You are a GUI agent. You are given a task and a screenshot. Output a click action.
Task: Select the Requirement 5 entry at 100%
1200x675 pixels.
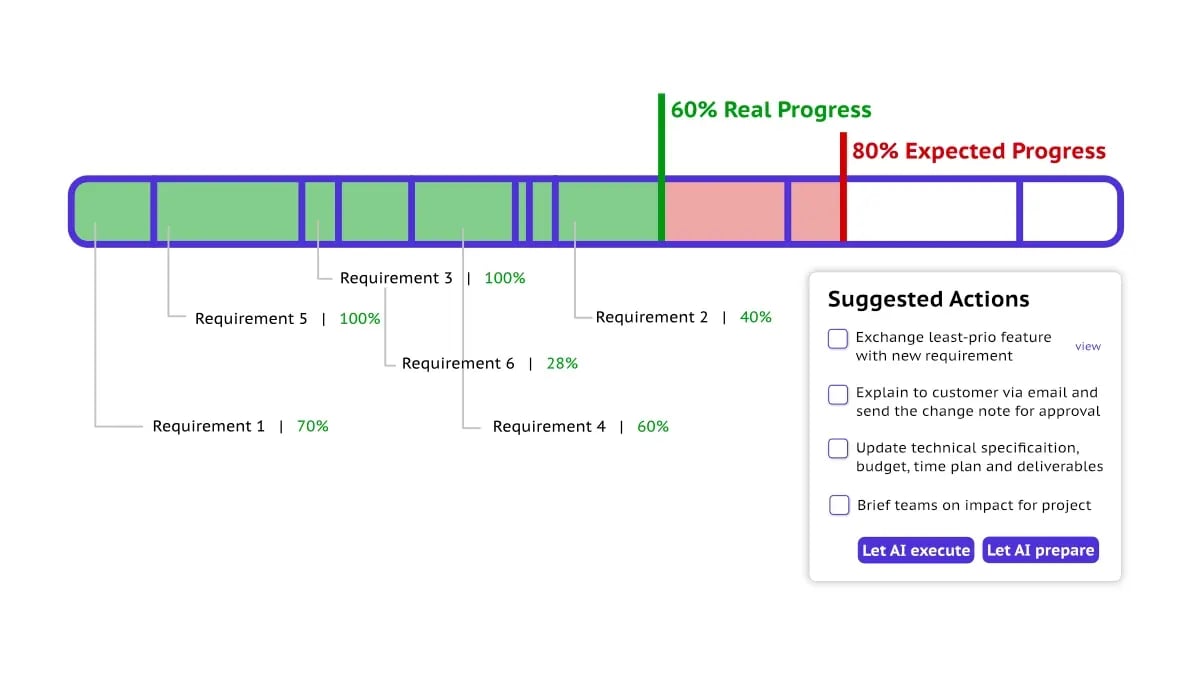coord(287,318)
